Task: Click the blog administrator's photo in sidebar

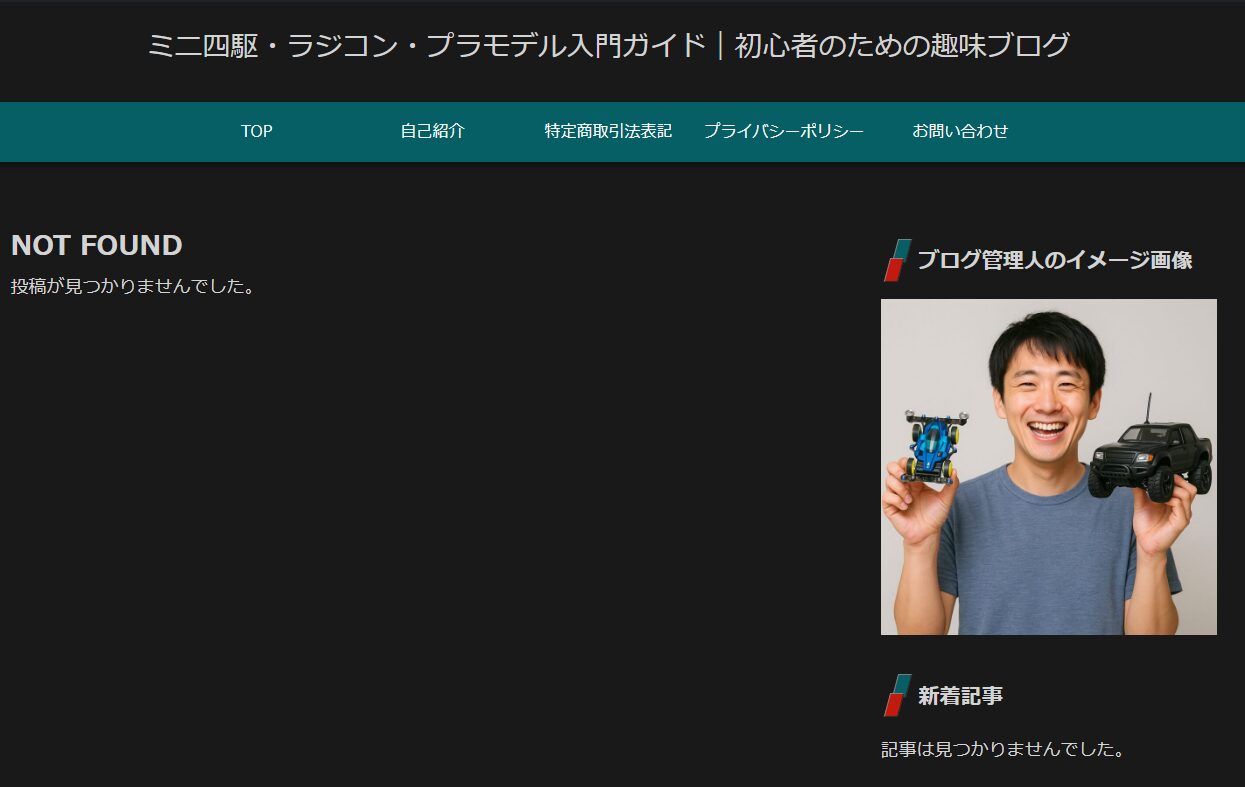Action: coord(1049,467)
